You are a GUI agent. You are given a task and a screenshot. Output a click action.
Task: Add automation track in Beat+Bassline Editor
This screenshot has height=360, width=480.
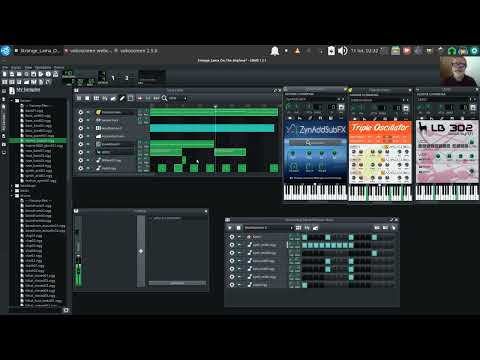(x=315, y=228)
